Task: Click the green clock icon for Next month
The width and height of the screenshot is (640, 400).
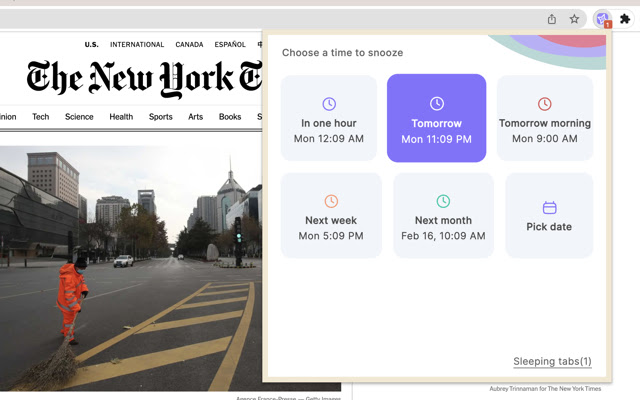Action: (x=443, y=201)
